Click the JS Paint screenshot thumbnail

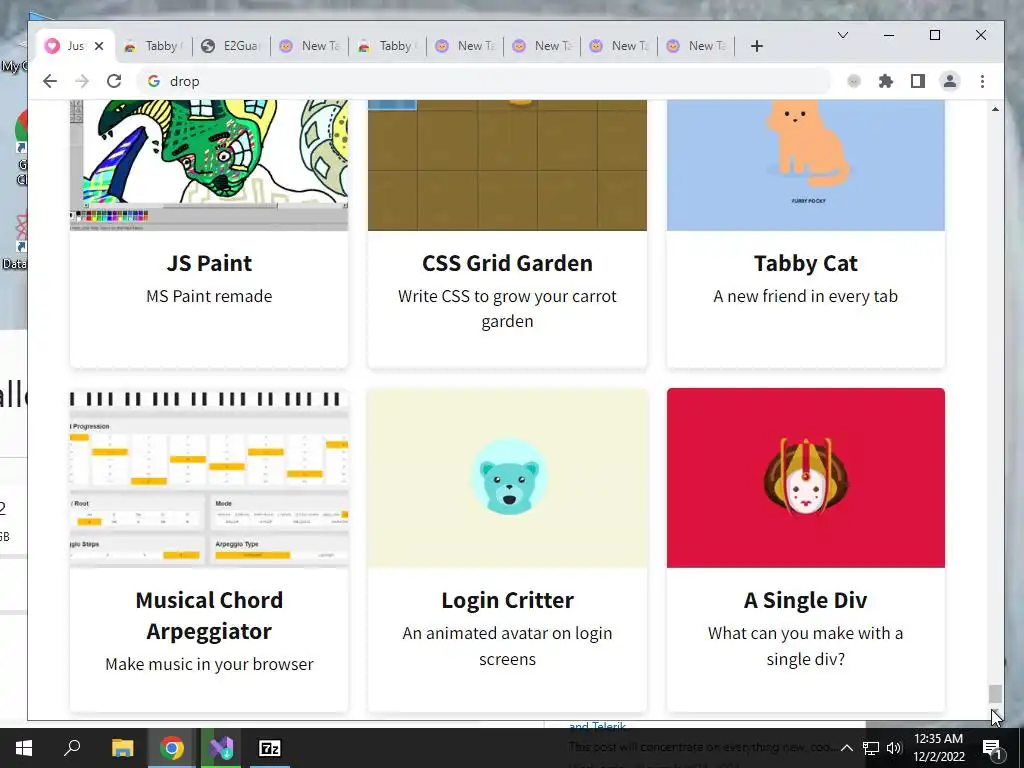[209, 165]
